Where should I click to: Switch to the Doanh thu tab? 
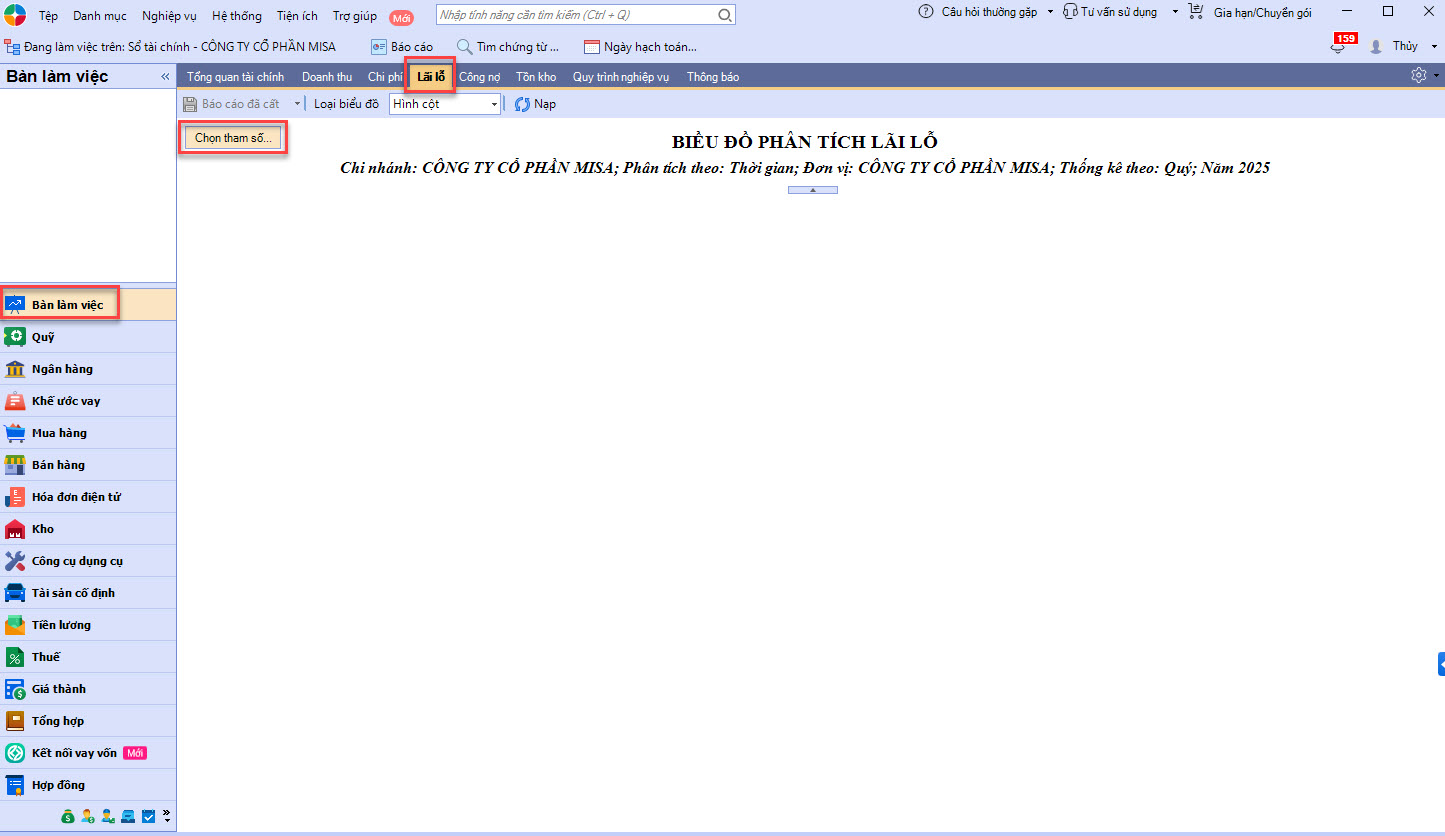(x=326, y=77)
